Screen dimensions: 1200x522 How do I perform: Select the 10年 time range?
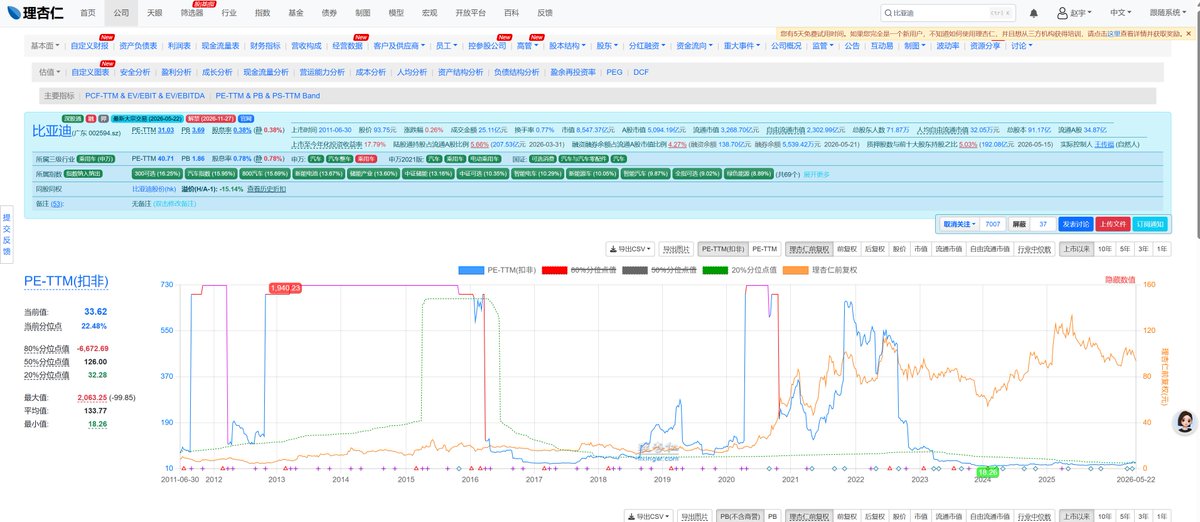(x=1104, y=249)
